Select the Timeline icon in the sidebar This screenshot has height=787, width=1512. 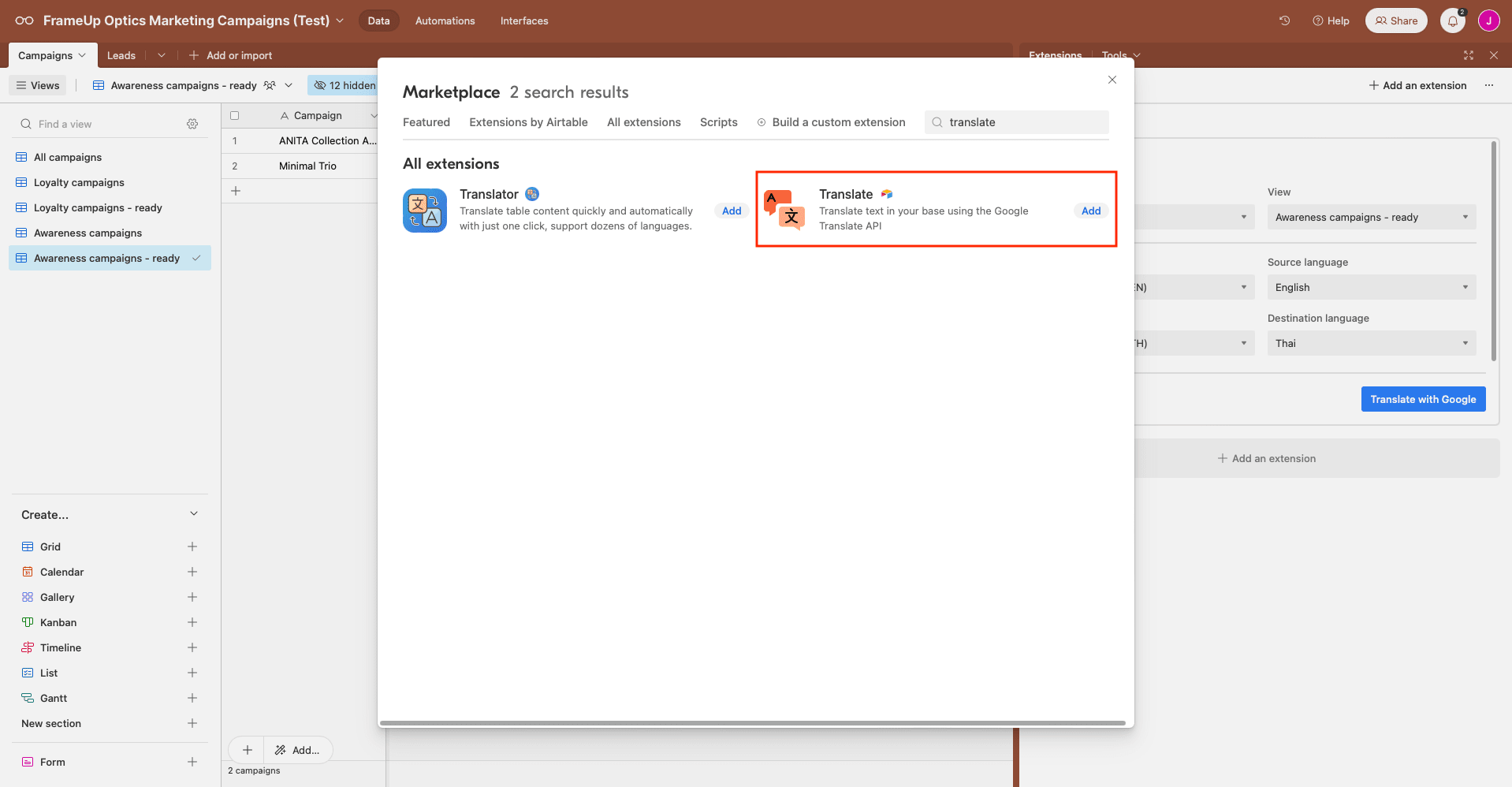coord(28,647)
